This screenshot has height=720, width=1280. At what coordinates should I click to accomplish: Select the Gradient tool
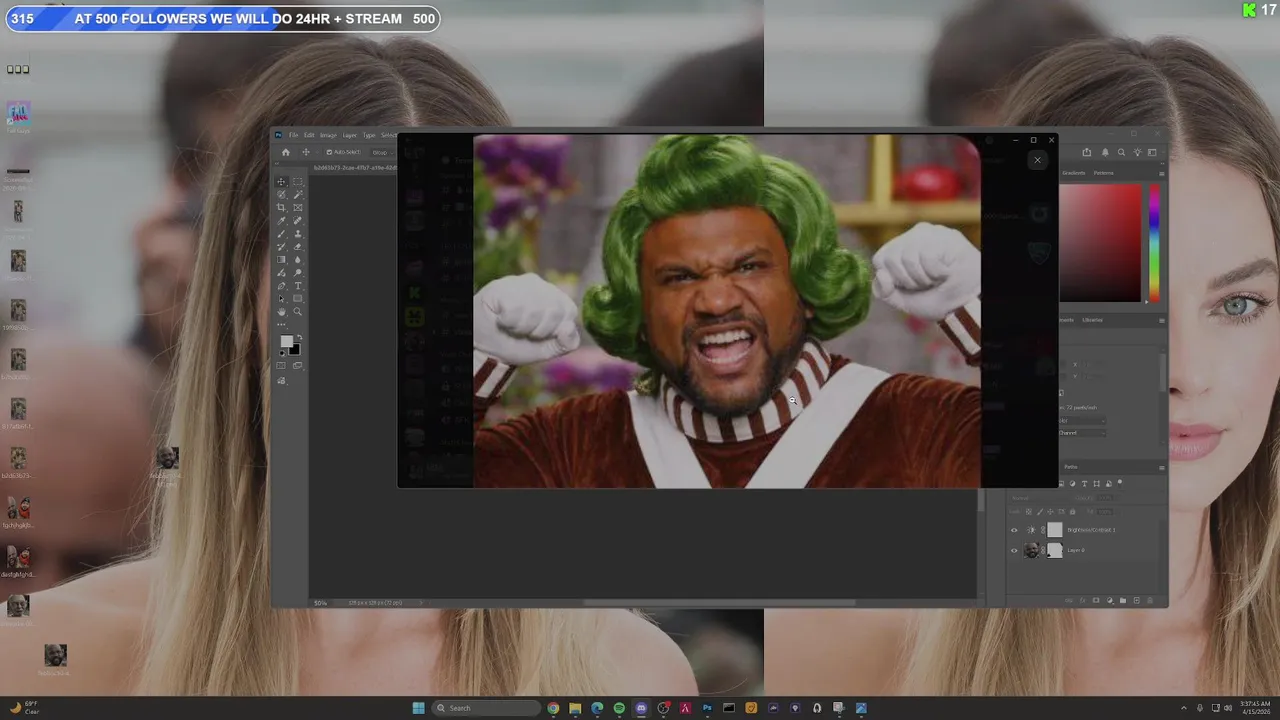pyautogui.click(x=281, y=259)
